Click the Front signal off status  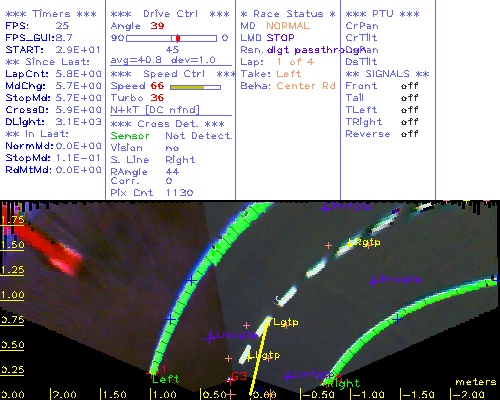(410, 86)
